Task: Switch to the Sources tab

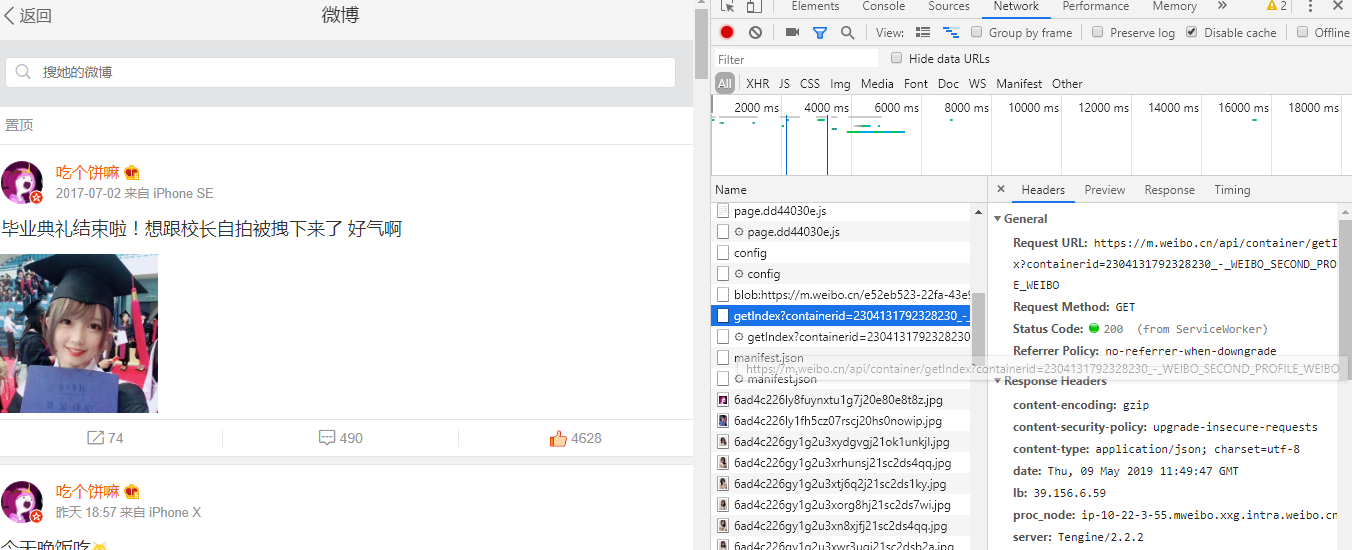Action: tap(949, 6)
